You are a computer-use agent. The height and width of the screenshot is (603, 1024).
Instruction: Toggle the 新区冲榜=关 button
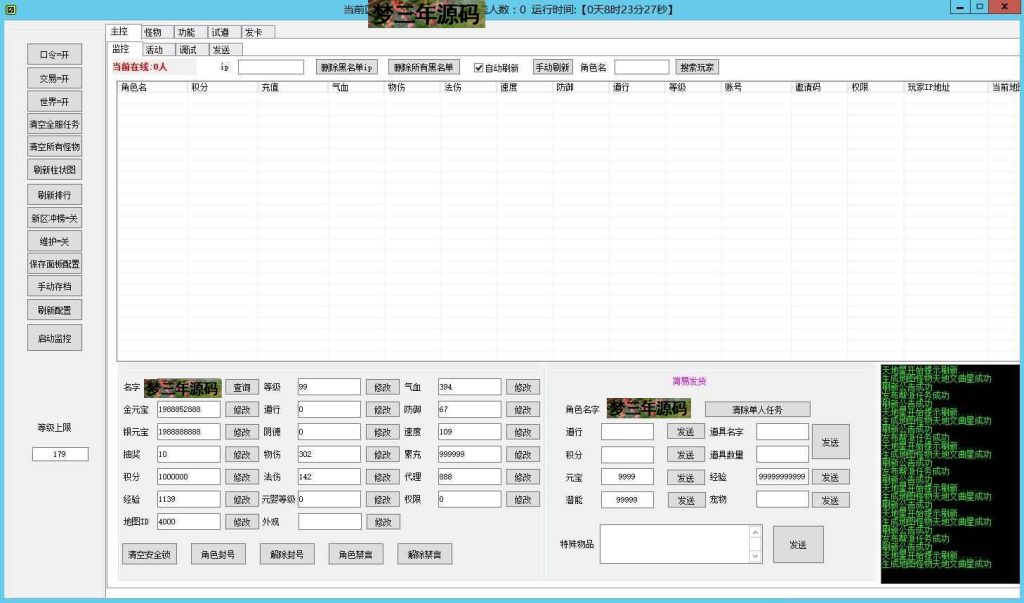click(54, 218)
